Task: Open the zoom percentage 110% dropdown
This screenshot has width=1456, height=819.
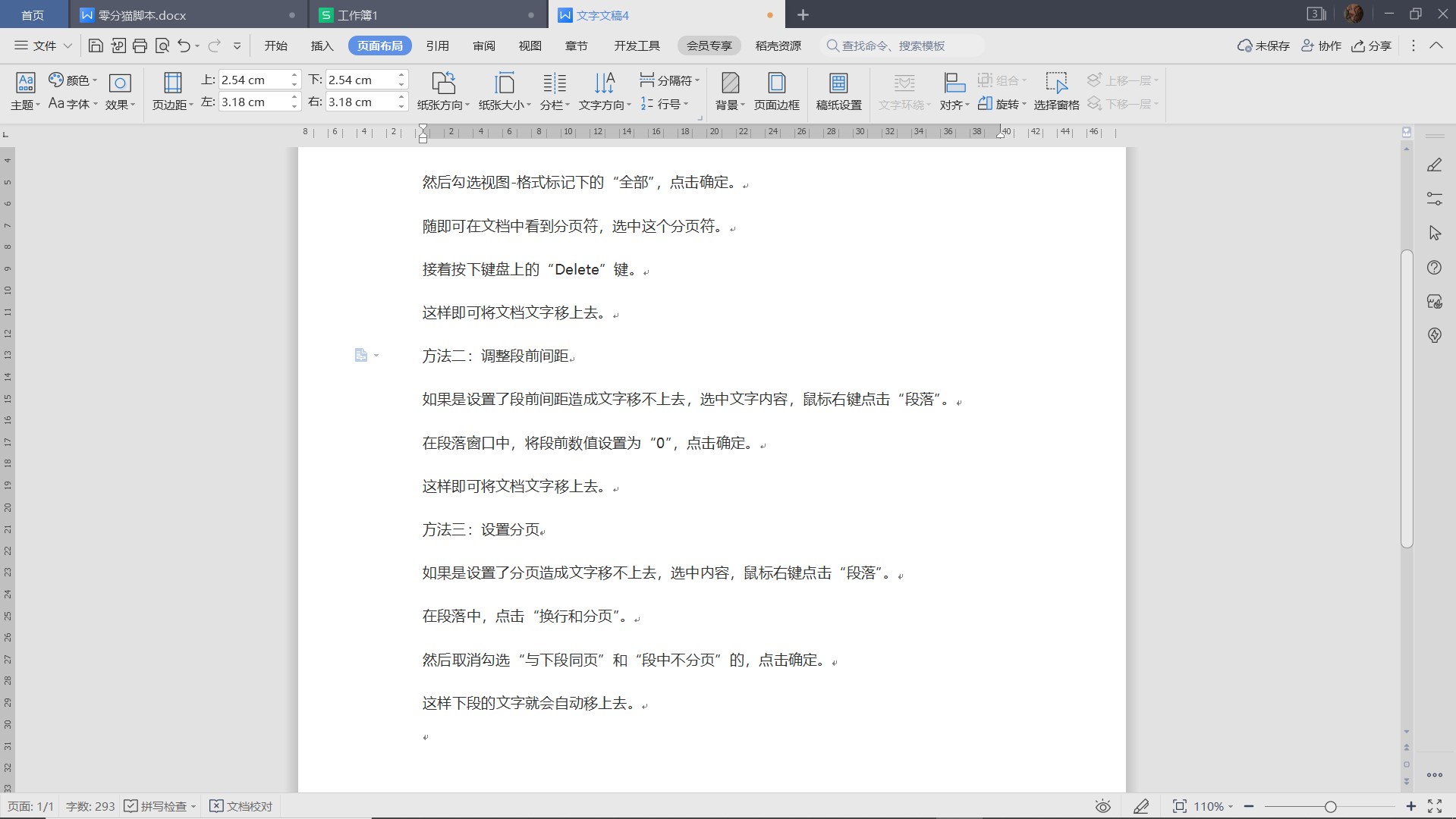Action: [x=1212, y=806]
